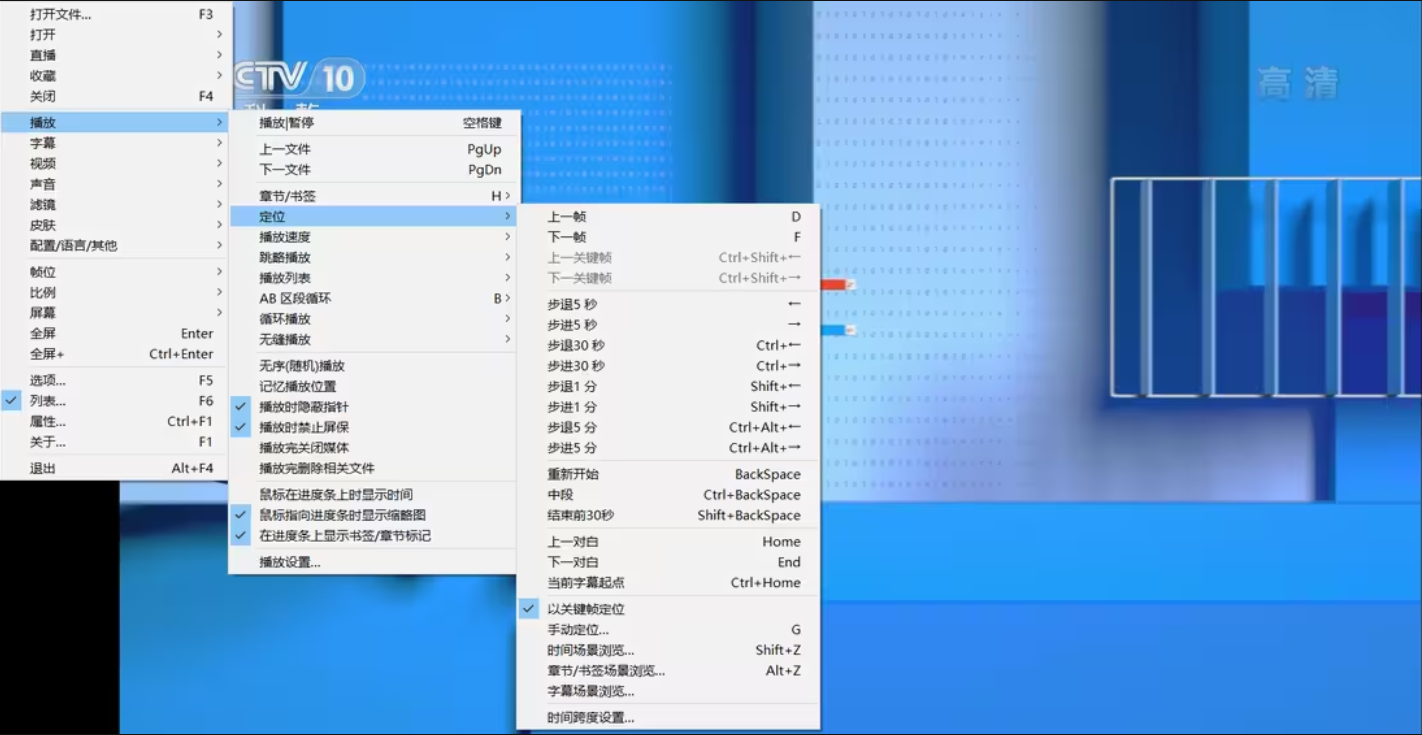Select 全屏+ menu entry
The image size is (1422, 735).
click(116, 354)
